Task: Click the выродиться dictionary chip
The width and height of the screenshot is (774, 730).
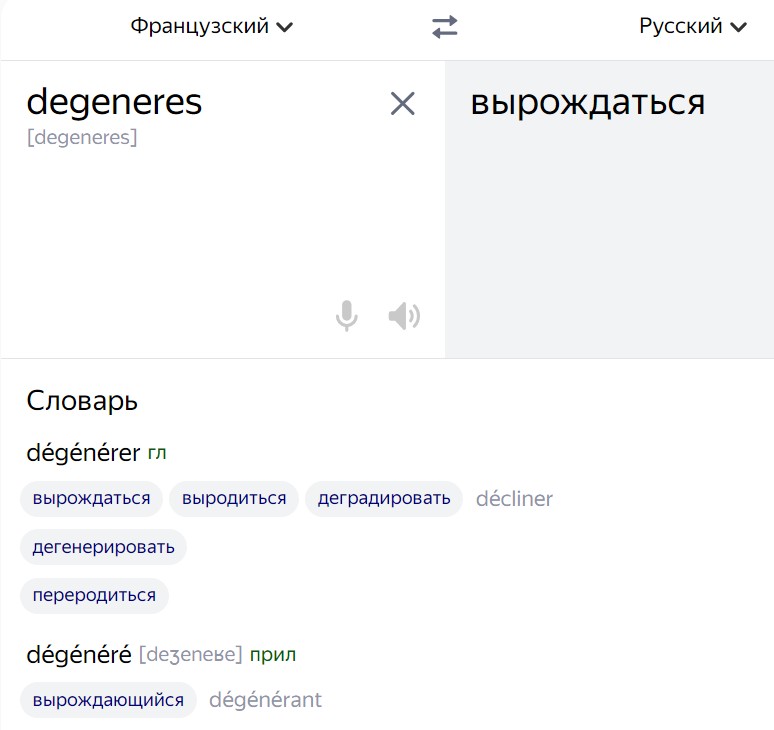Action: 234,499
